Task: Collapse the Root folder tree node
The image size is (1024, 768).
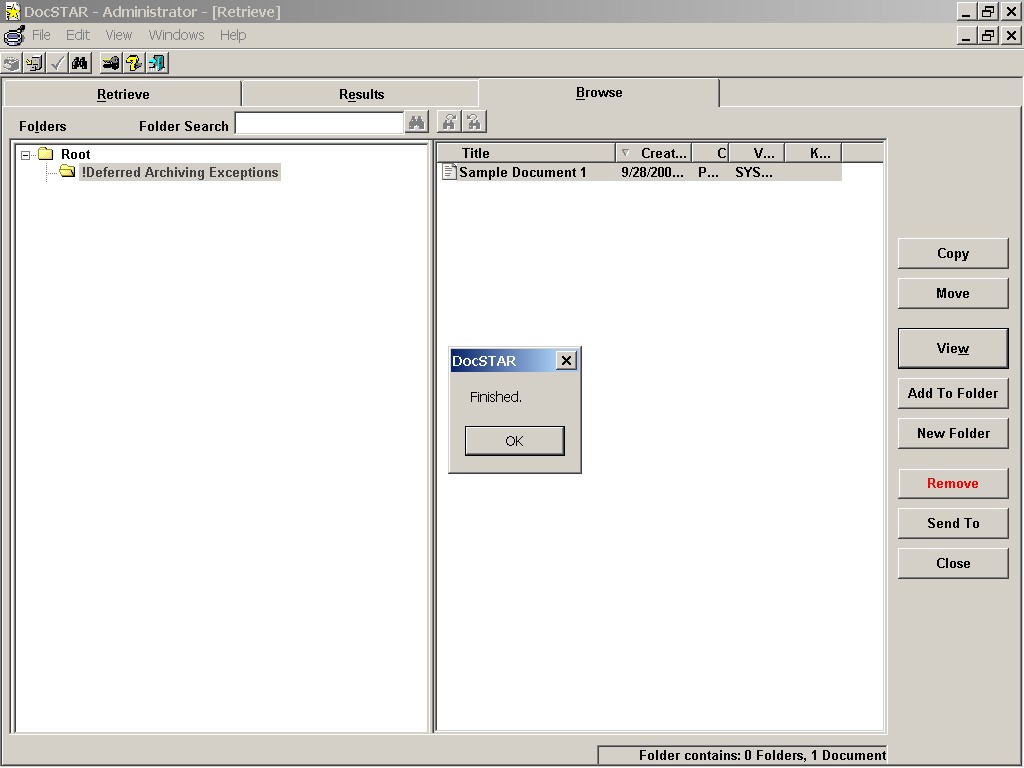Action: pyautogui.click(x=25, y=155)
